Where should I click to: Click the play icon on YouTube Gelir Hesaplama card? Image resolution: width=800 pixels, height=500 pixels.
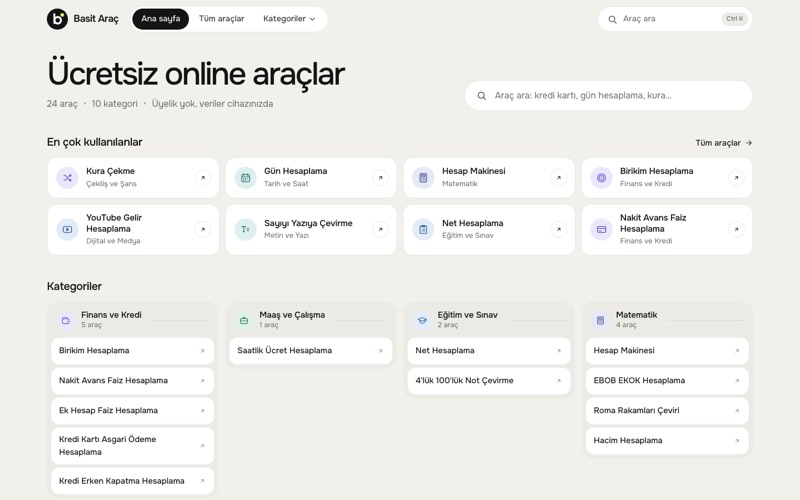pos(67,229)
